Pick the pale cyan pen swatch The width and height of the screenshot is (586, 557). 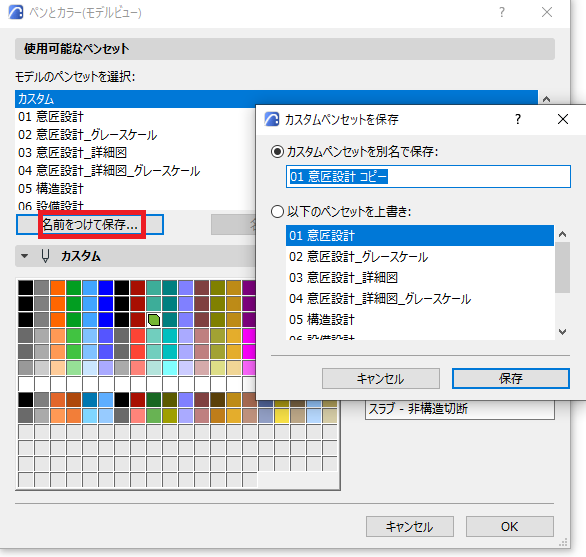90,368
